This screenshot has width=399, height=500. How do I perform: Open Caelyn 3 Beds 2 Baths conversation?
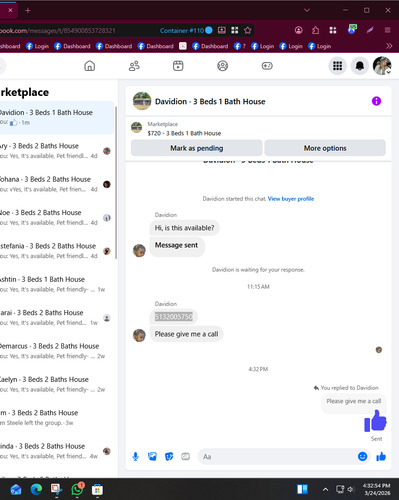pos(56,384)
